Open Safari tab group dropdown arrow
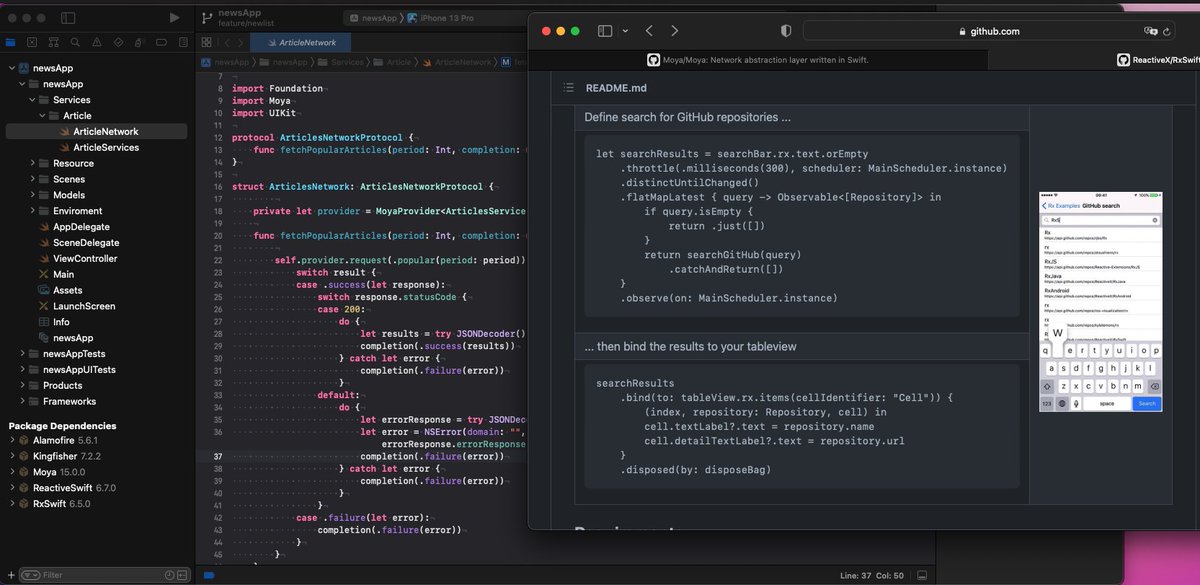The height and width of the screenshot is (585, 1200). coord(626,31)
